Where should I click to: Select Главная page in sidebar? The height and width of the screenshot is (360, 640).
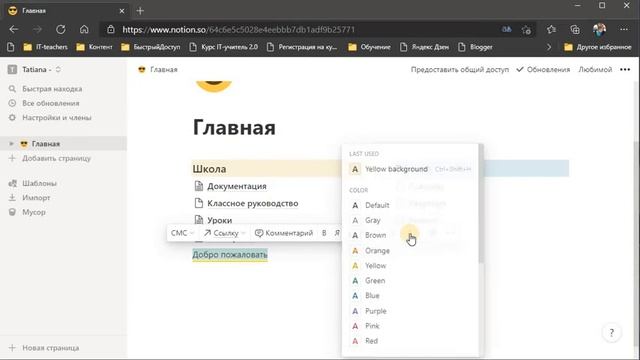pyautogui.click(x=63, y=144)
